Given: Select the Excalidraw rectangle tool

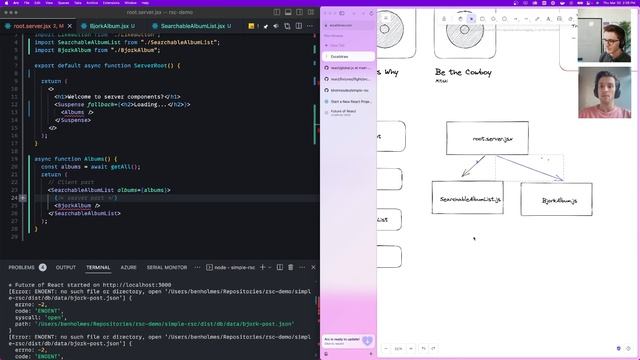Looking at the screenshot, I should 482,19.
